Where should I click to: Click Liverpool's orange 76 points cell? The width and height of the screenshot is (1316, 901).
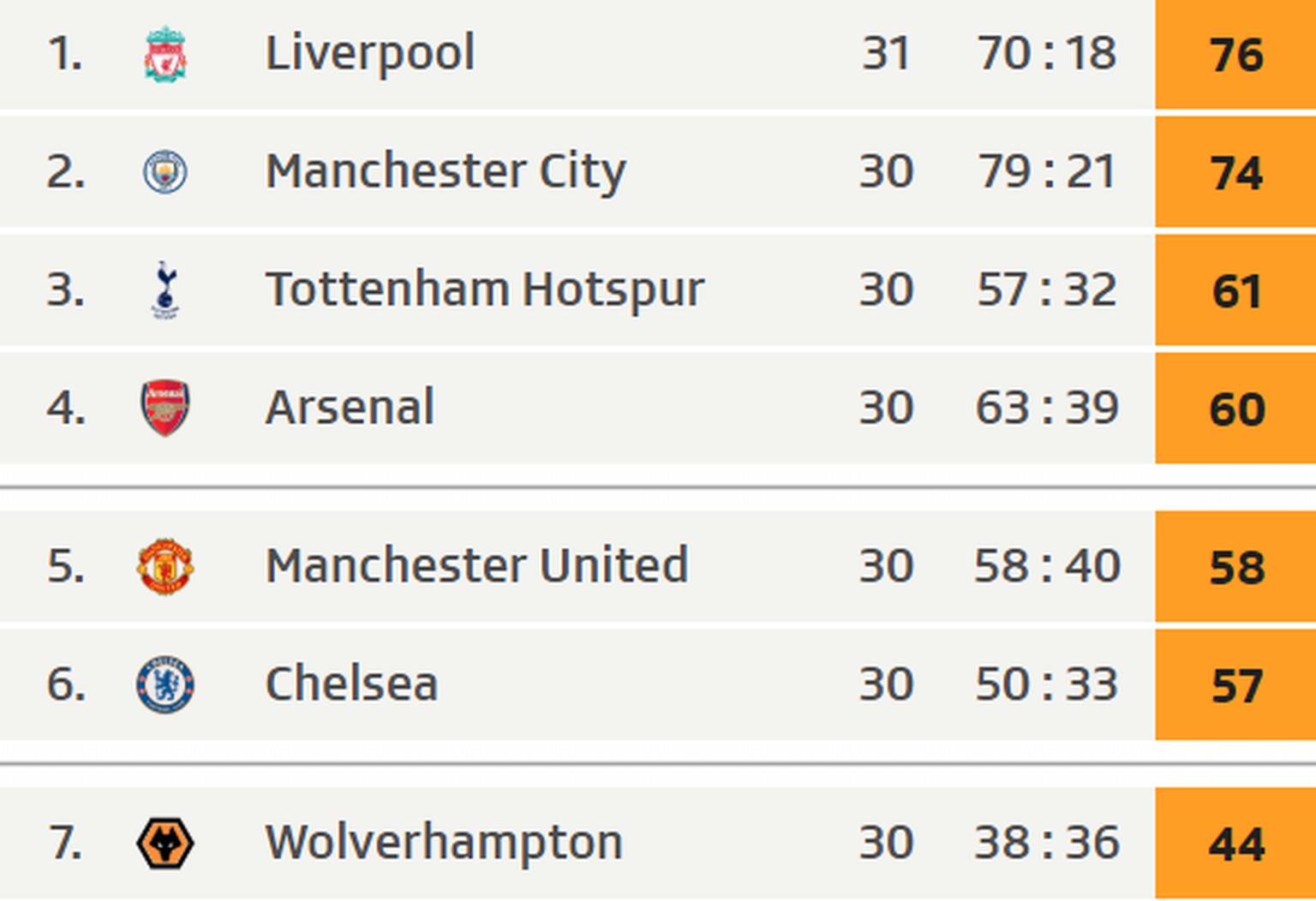(x=1235, y=54)
